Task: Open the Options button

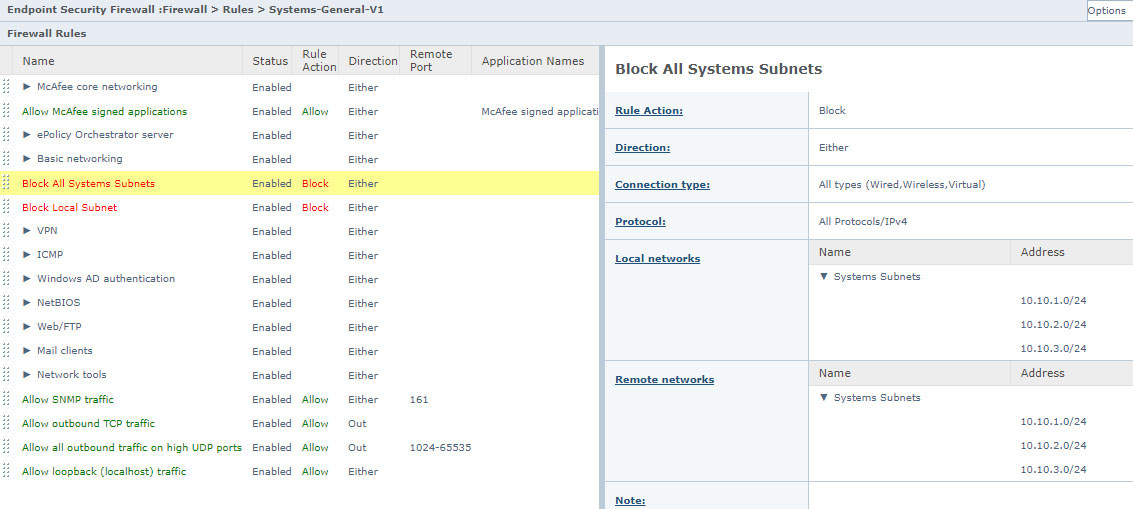Action: coord(1109,10)
